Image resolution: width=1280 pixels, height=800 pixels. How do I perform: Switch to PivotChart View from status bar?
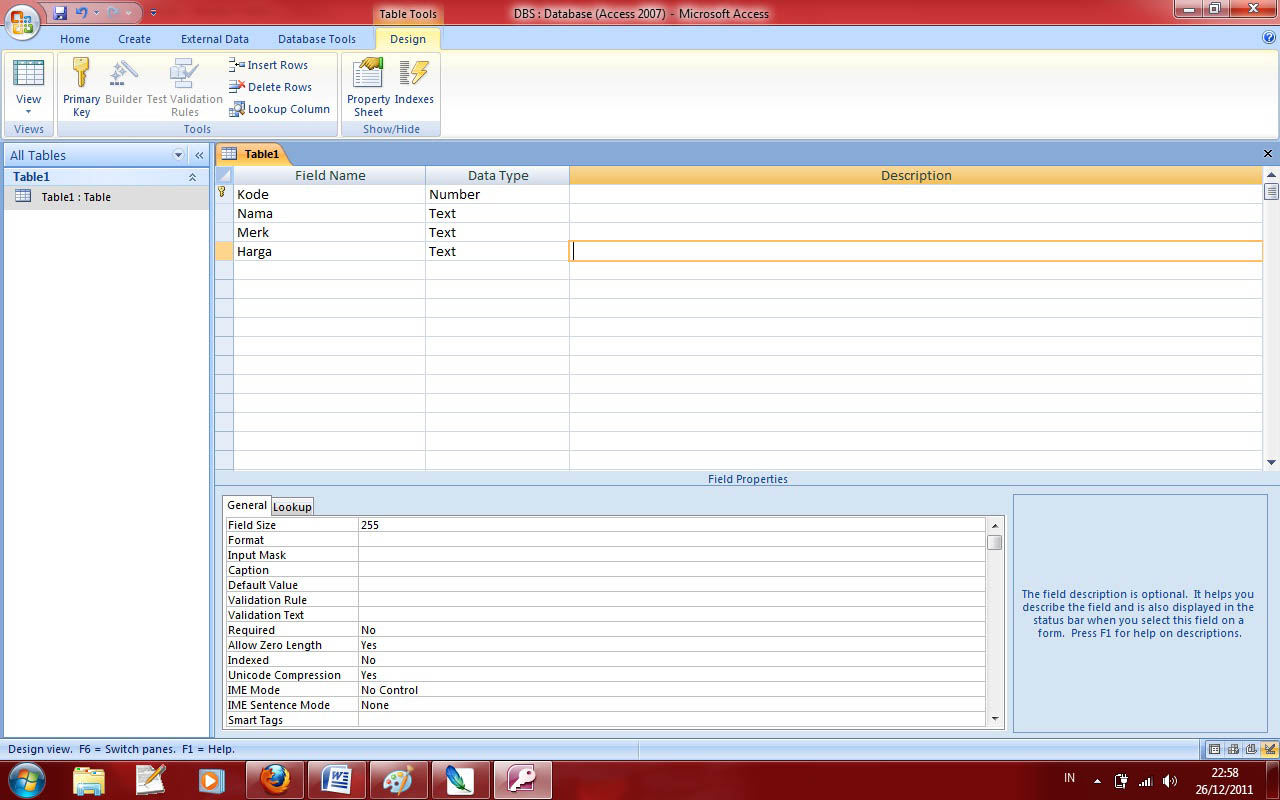pyautogui.click(x=1251, y=749)
